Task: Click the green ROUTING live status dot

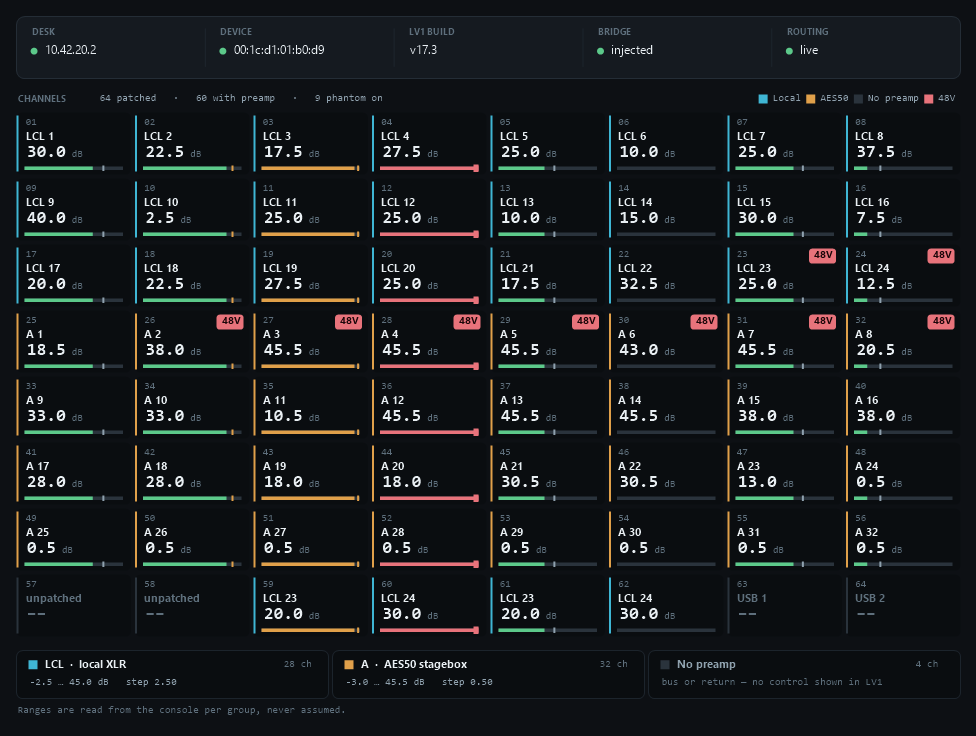Action: (x=789, y=51)
